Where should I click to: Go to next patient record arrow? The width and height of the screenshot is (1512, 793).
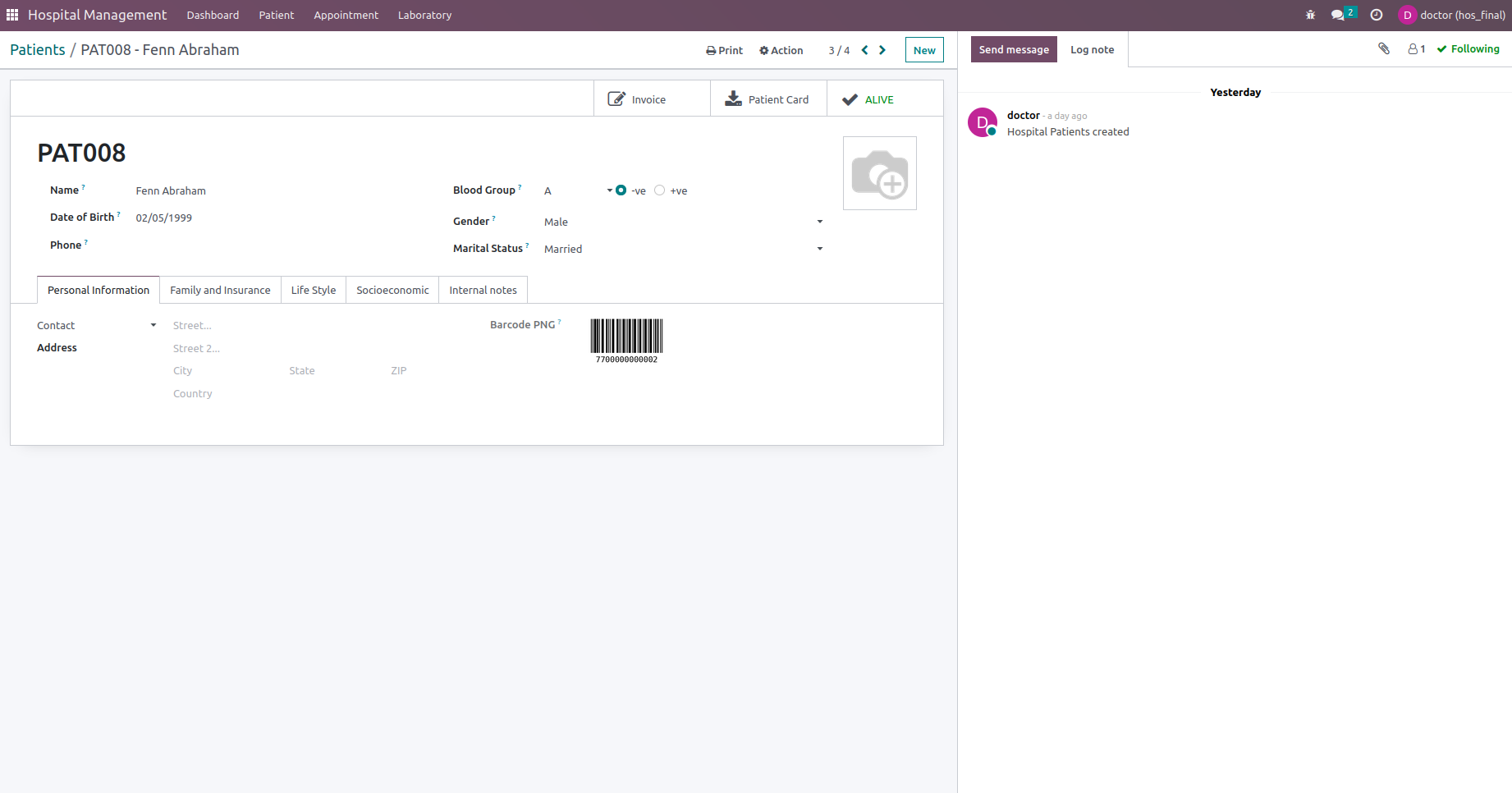click(882, 50)
